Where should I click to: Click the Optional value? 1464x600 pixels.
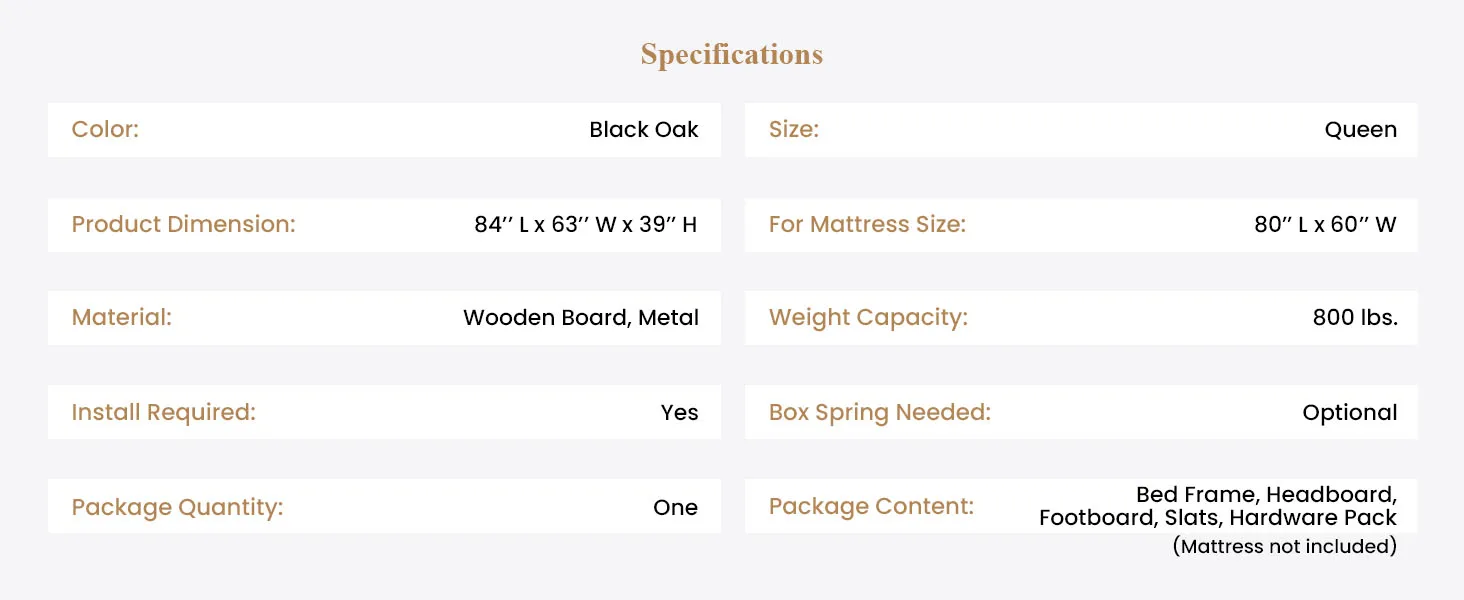1350,412
